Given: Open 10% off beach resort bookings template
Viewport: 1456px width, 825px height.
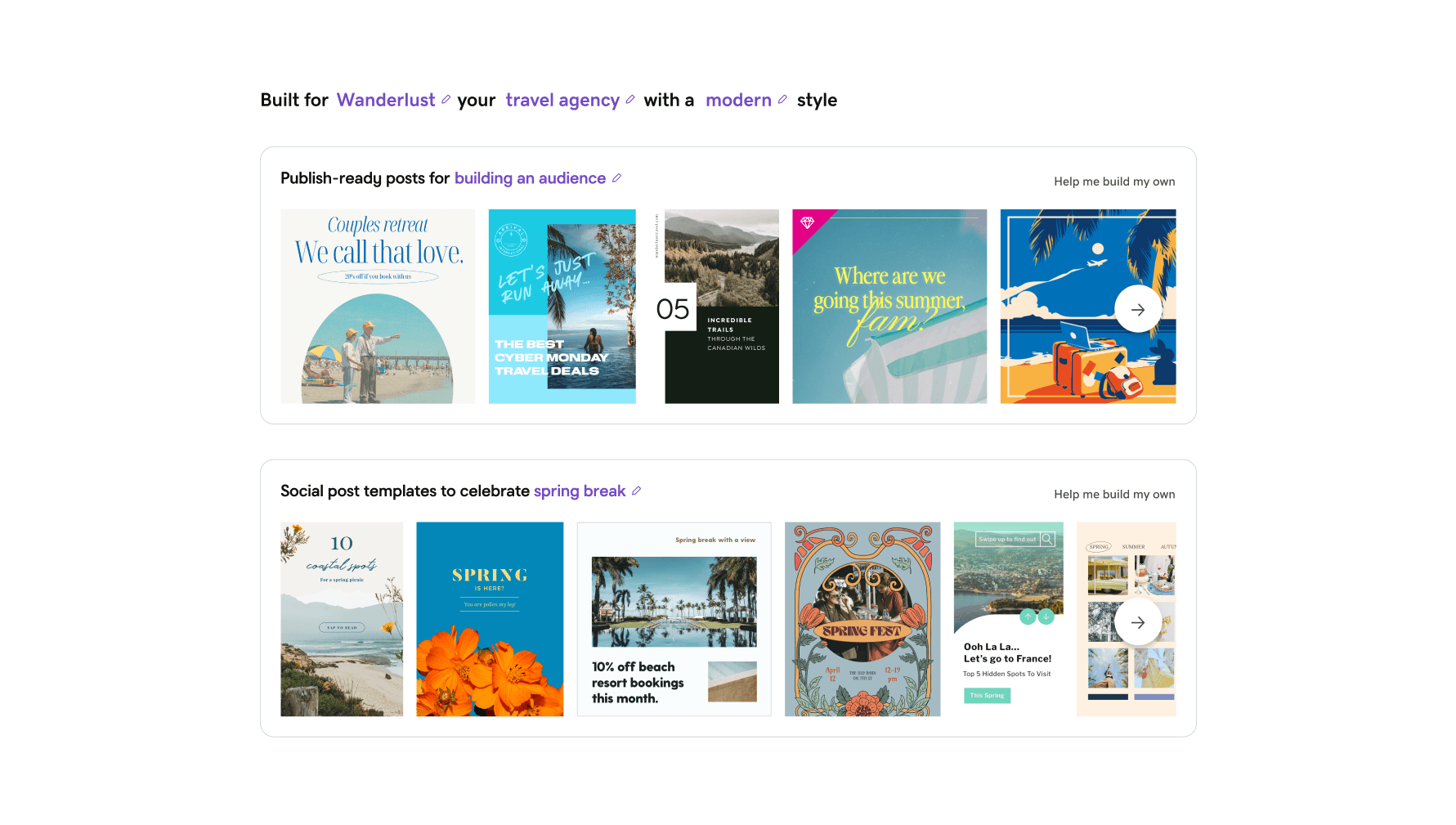Looking at the screenshot, I should pyautogui.click(x=674, y=620).
